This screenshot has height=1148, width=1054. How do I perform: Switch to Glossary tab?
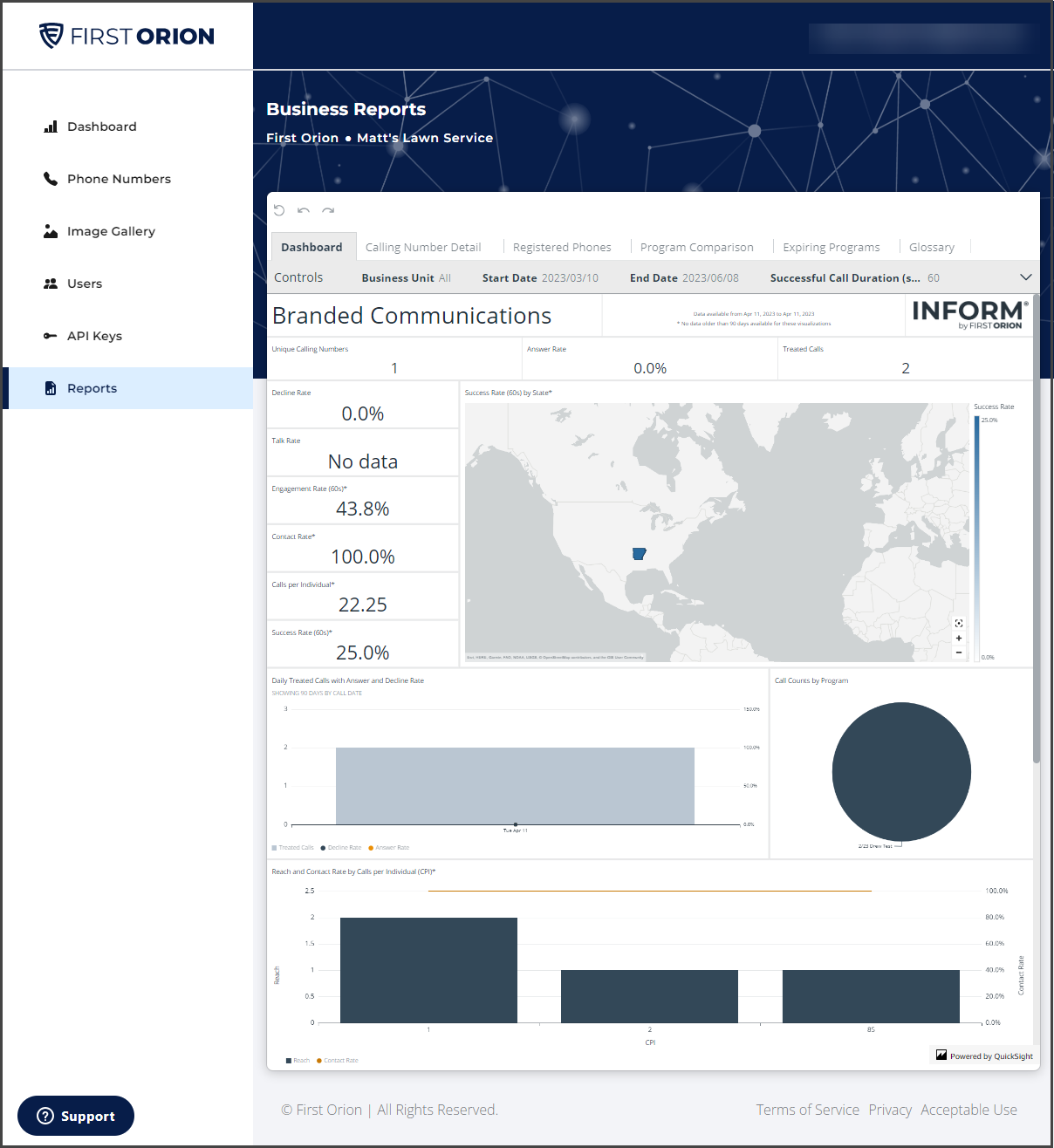[932, 247]
